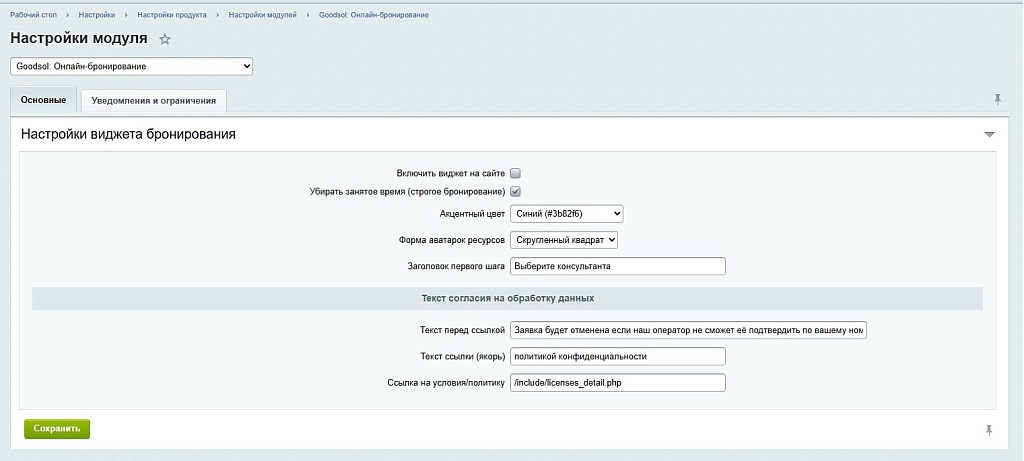The image size is (1024, 461).
Task: Pin the save panel with lower pin icon
Action: pos(989,430)
